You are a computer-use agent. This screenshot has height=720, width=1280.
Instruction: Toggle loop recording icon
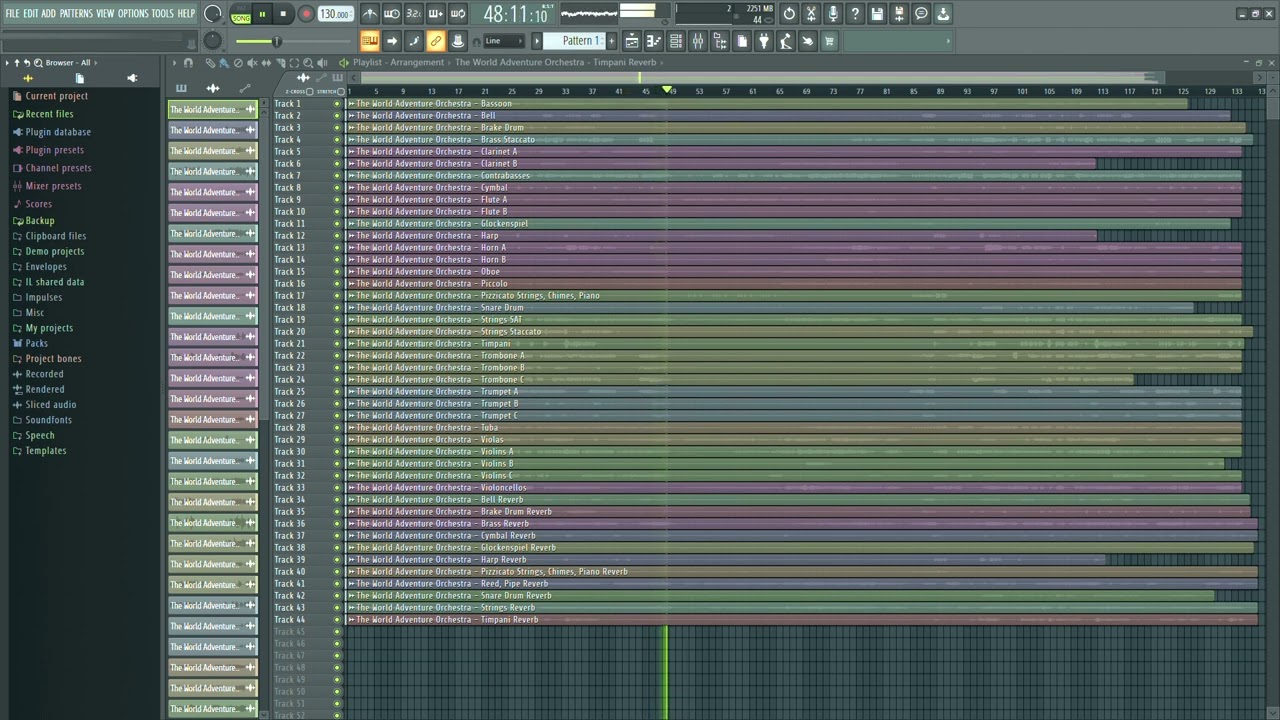click(x=458, y=14)
